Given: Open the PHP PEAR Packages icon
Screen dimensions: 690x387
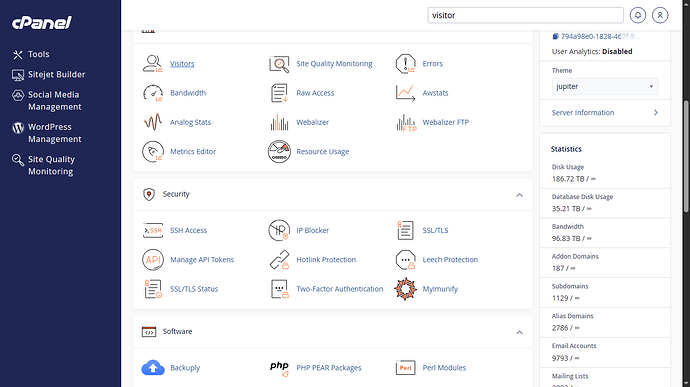Looking at the screenshot, I should (x=279, y=368).
